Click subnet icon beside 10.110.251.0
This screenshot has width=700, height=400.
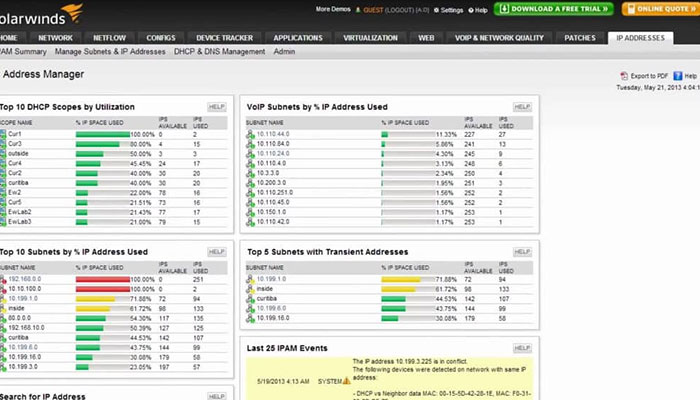(x=250, y=193)
